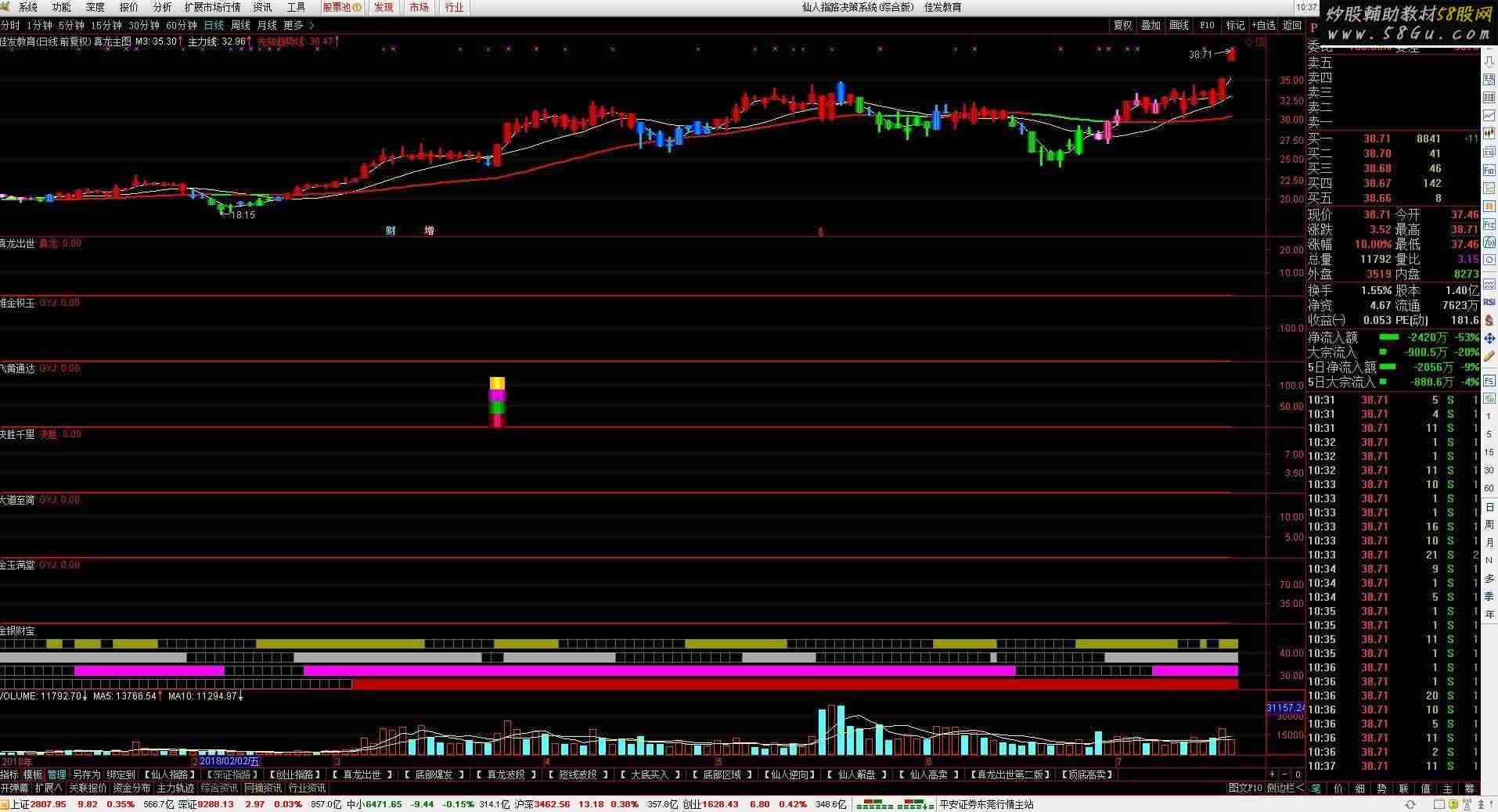This screenshot has width=1498, height=812.
Task: Open the 系统 menu
Action: click(x=27, y=7)
